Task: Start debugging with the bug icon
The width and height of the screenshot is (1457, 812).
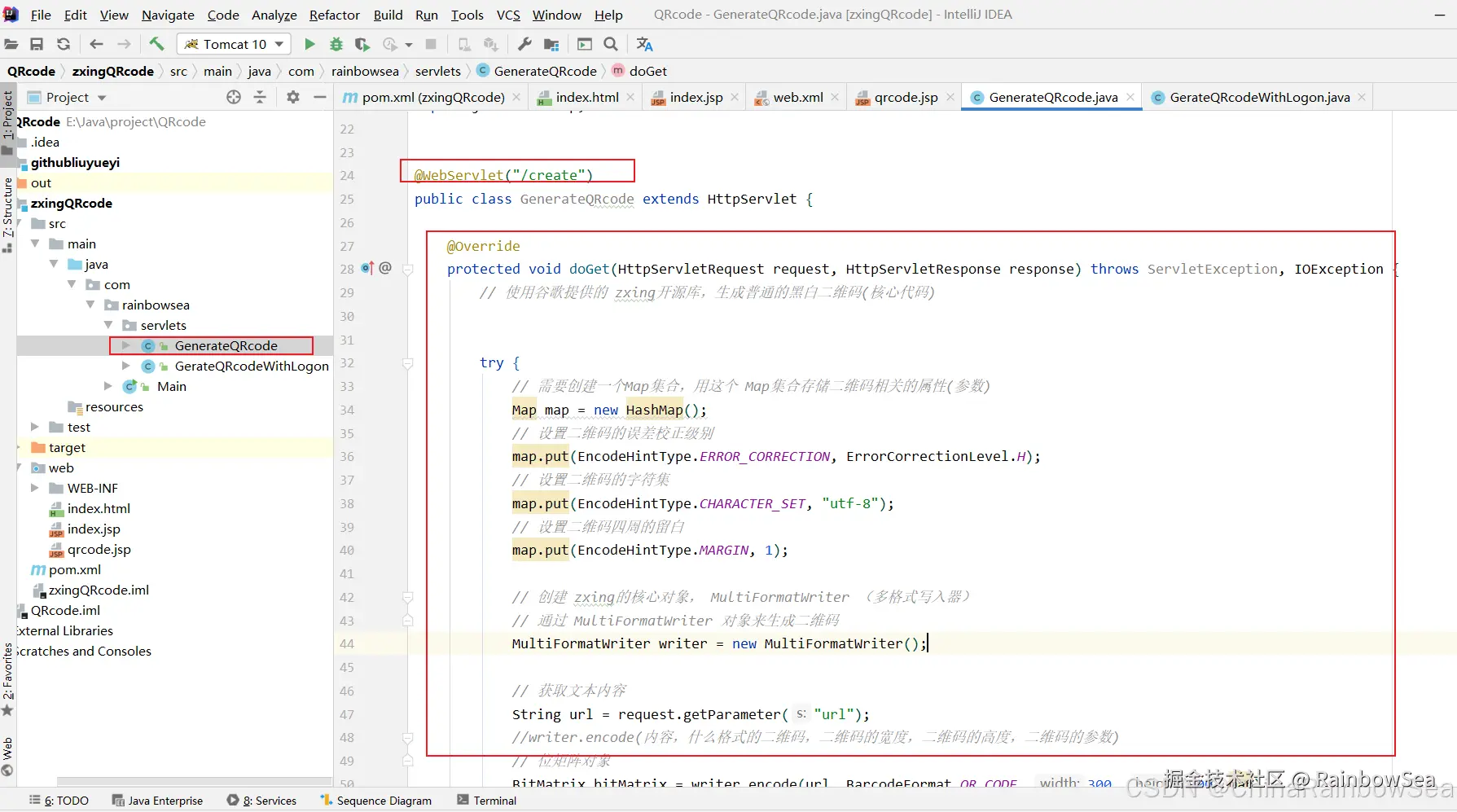Action: tap(336, 44)
